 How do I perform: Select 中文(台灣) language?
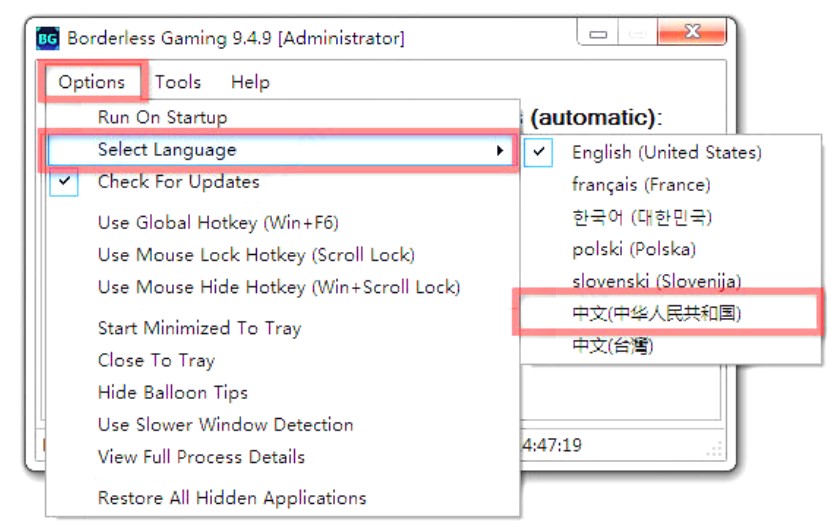point(613,346)
